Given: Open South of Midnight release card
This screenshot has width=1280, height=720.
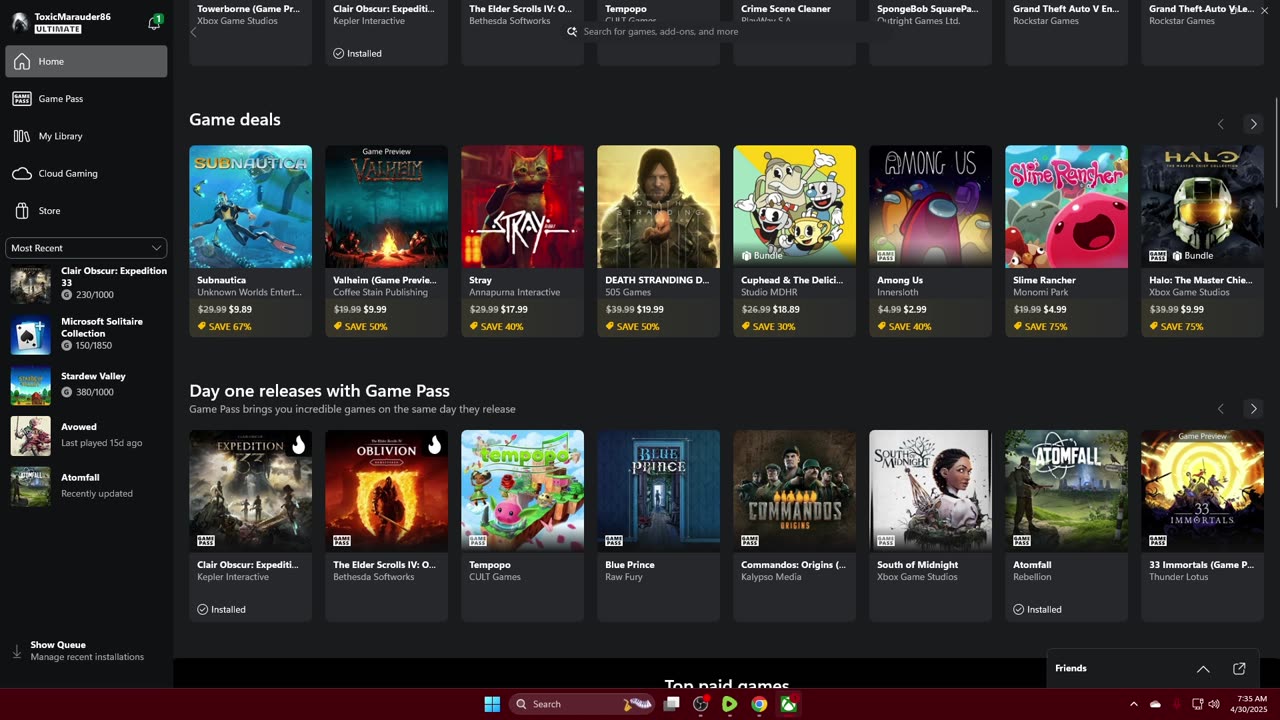Looking at the screenshot, I should [x=930, y=526].
